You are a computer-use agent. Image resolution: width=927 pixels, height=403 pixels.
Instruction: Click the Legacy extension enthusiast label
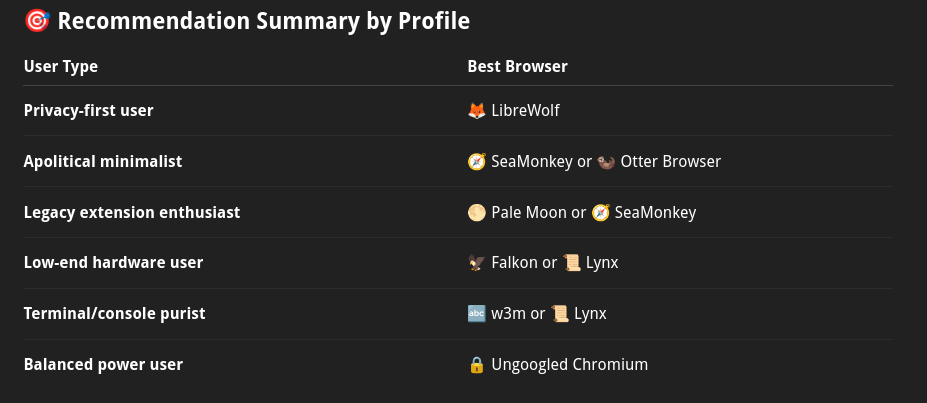[x=132, y=212]
